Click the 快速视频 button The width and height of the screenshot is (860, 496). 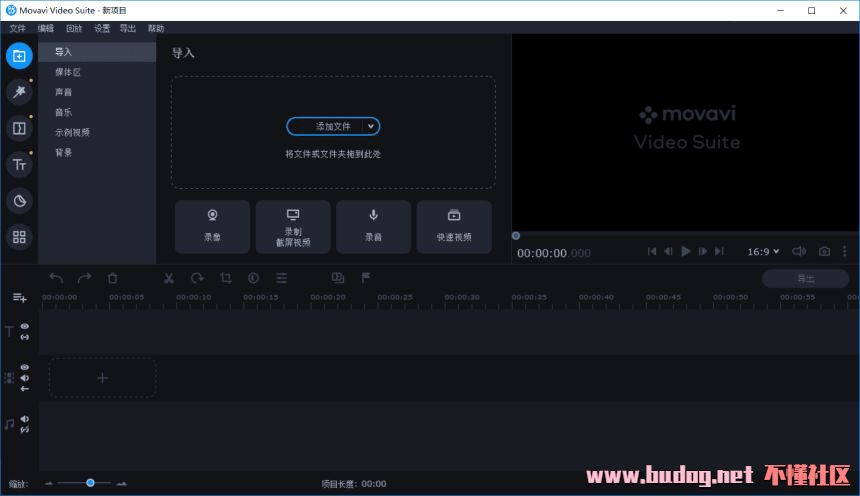454,227
